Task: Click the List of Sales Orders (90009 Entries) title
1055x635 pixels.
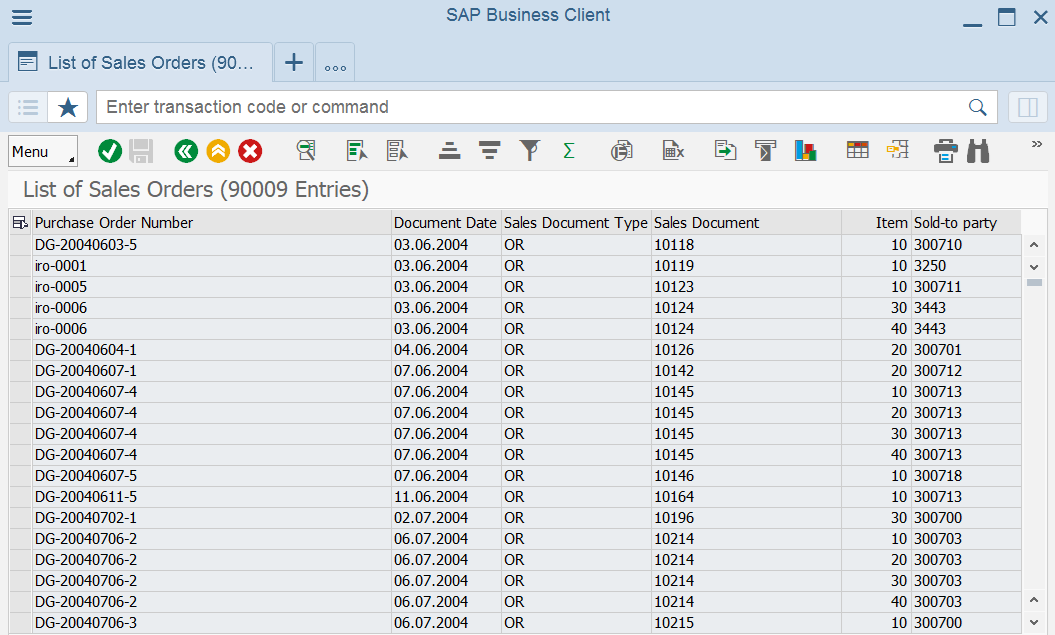Action: click(196, 190)
